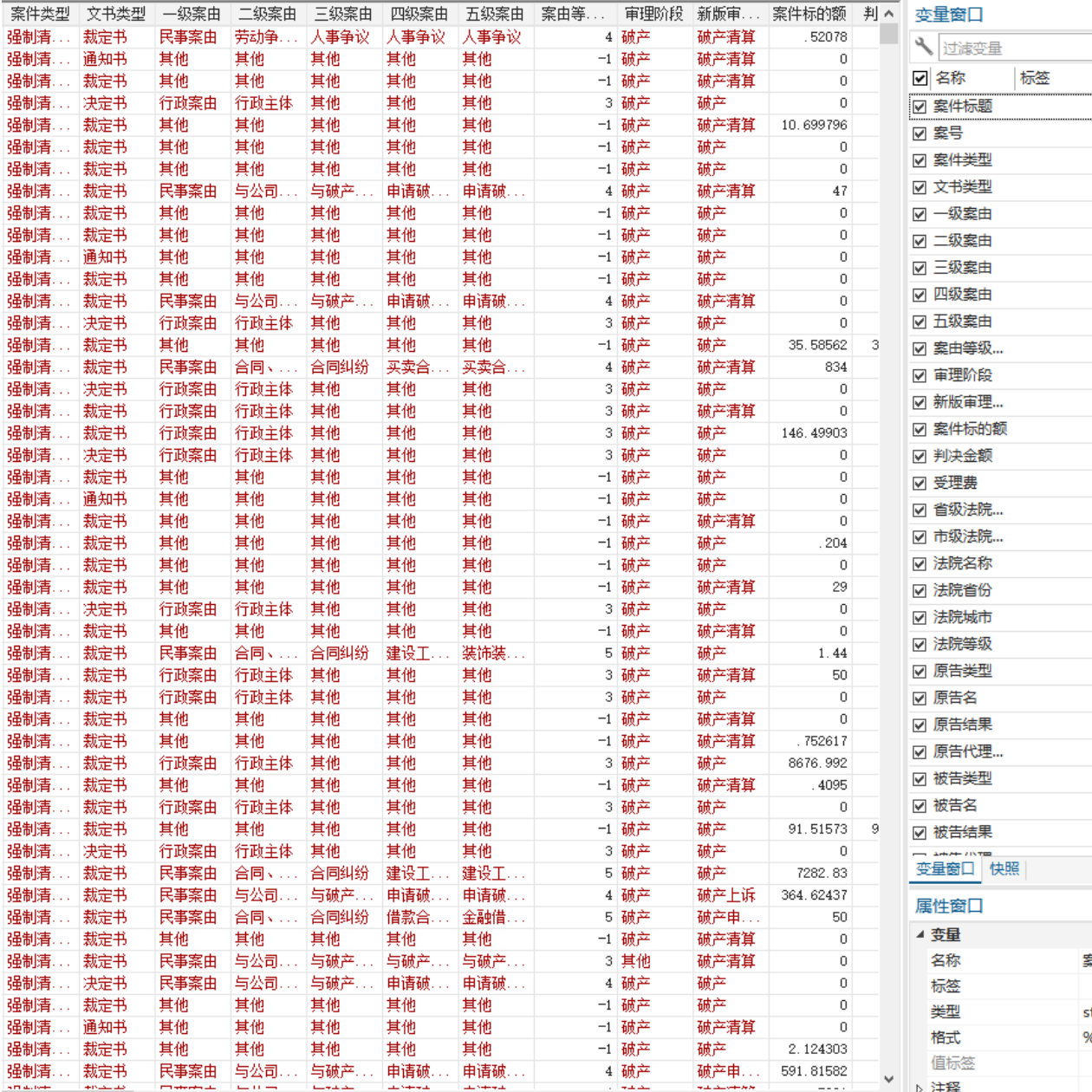The image size is (1092, 1092).
Task: Uncheck the 被告结果 variable checkbox
Action: click(920, 832)
